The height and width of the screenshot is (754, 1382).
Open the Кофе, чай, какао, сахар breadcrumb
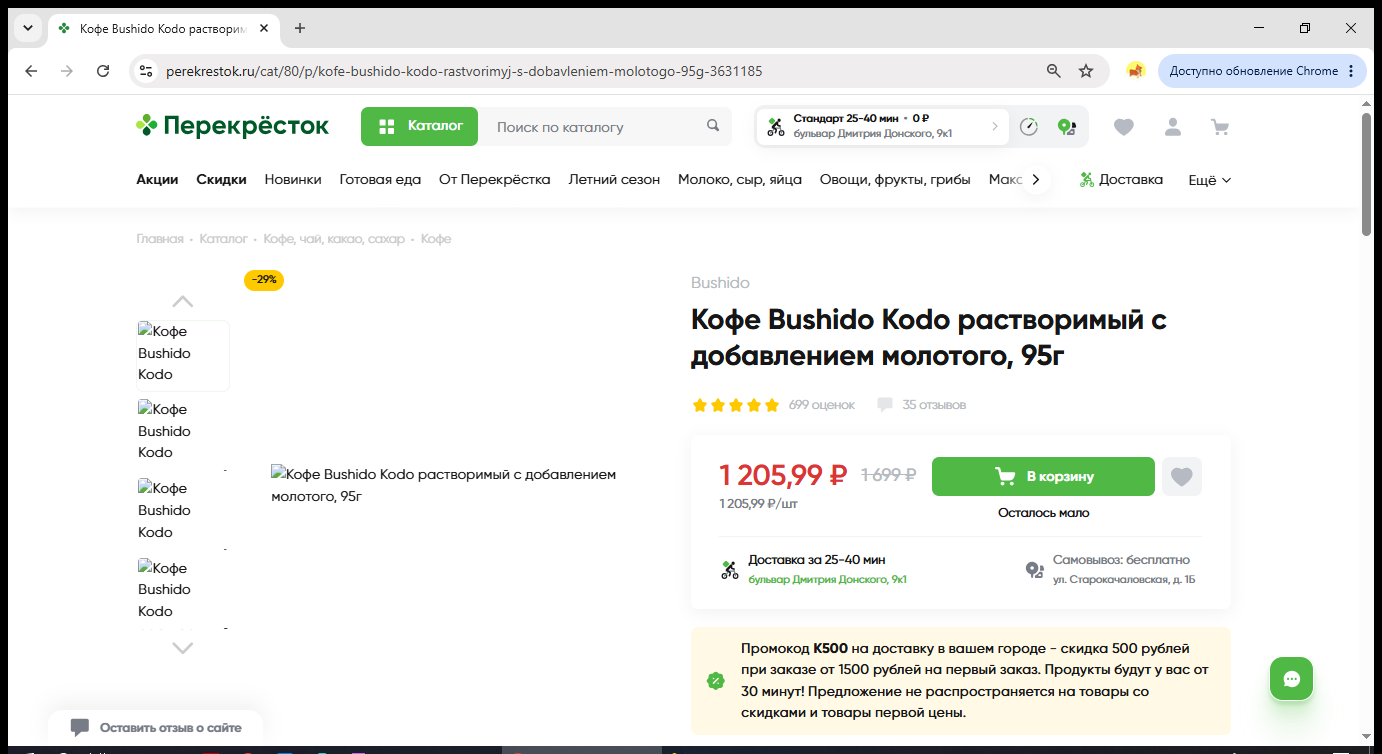(334, 239)
